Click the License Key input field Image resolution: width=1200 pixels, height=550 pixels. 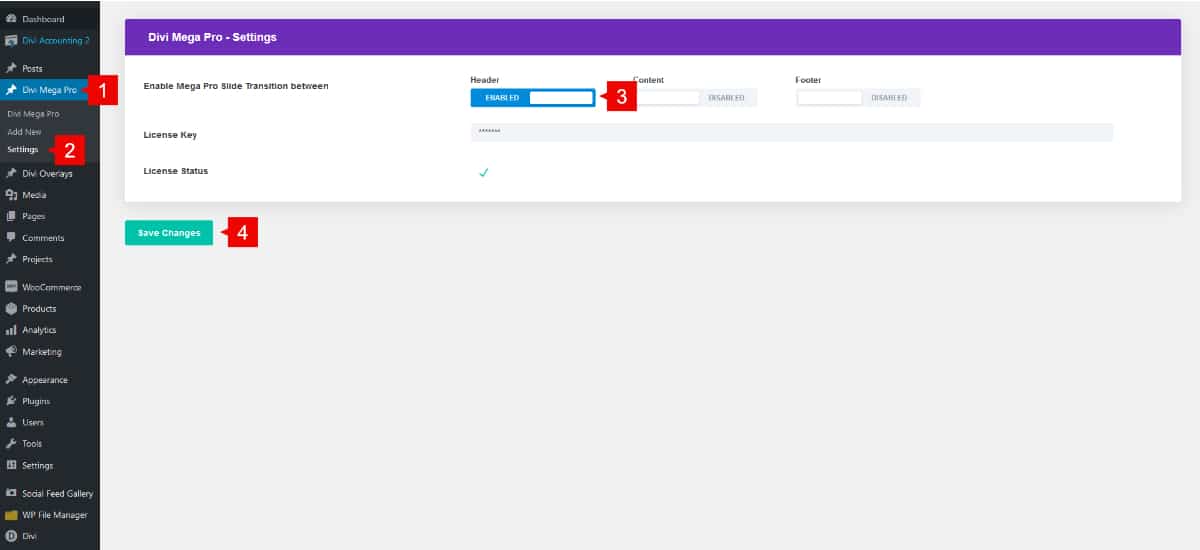pos(791,132)
